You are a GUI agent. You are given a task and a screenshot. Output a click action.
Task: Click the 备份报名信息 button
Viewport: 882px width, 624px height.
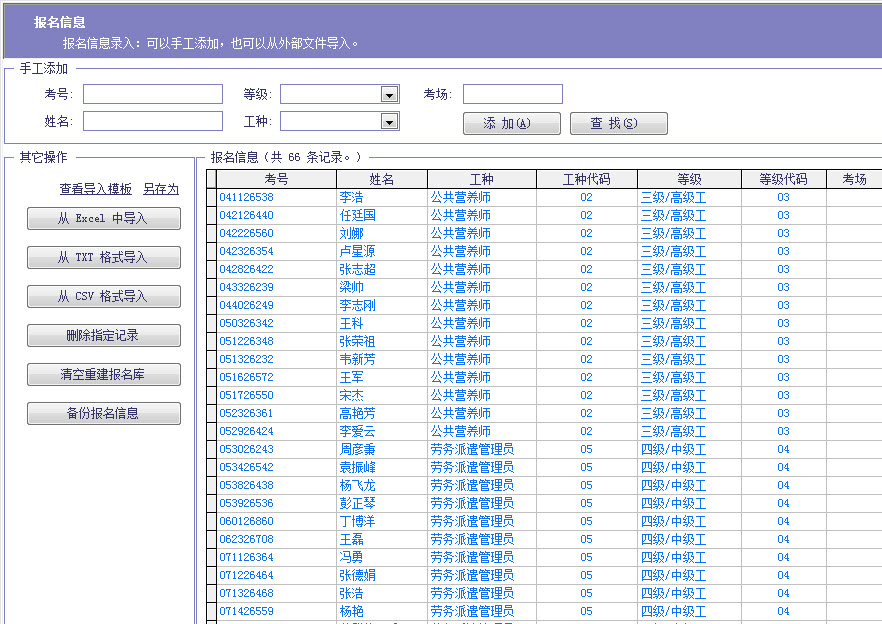tap(103, 413)
